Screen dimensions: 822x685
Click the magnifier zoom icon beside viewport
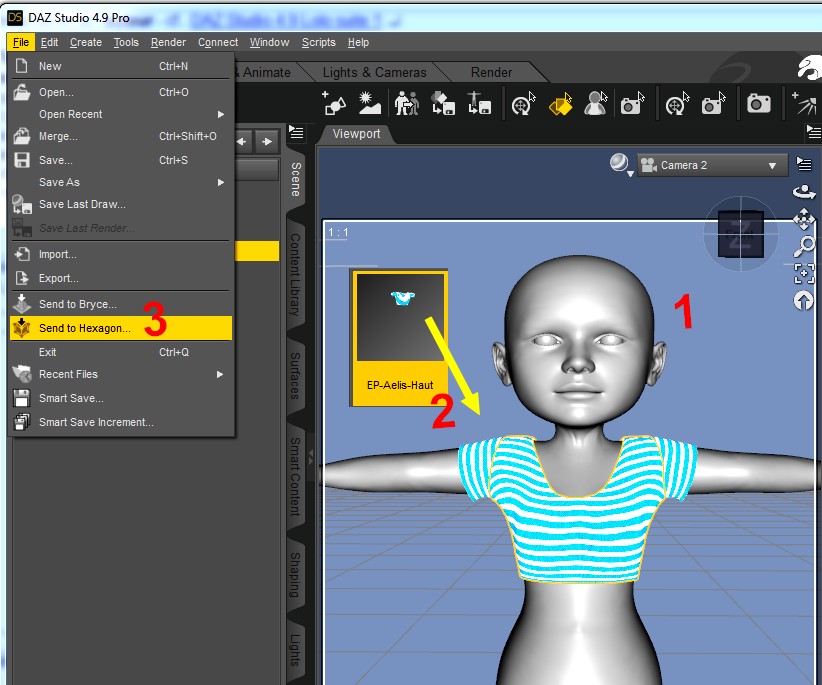click(x=804, y=246)
